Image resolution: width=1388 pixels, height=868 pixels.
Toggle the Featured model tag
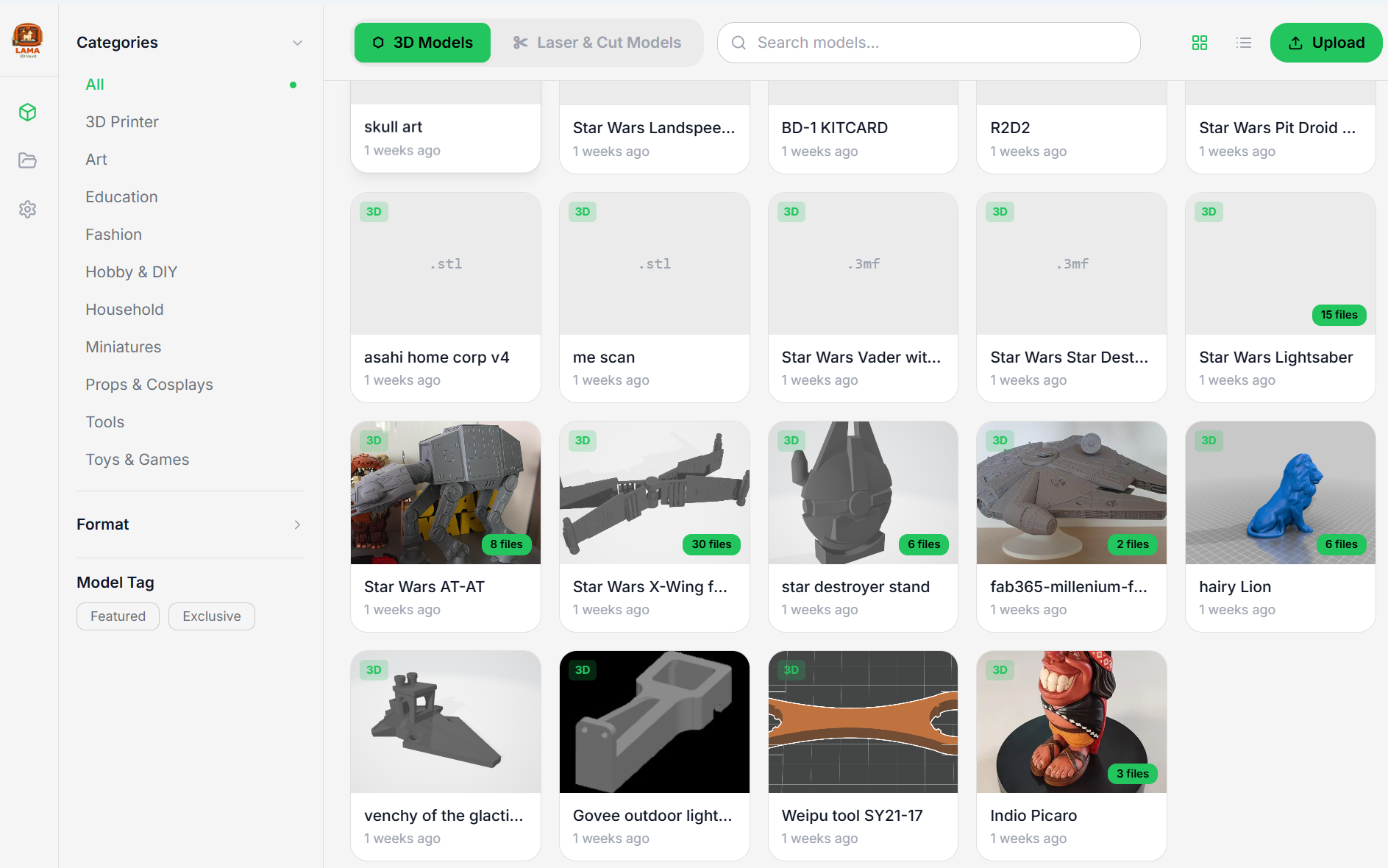coord(118,616)
